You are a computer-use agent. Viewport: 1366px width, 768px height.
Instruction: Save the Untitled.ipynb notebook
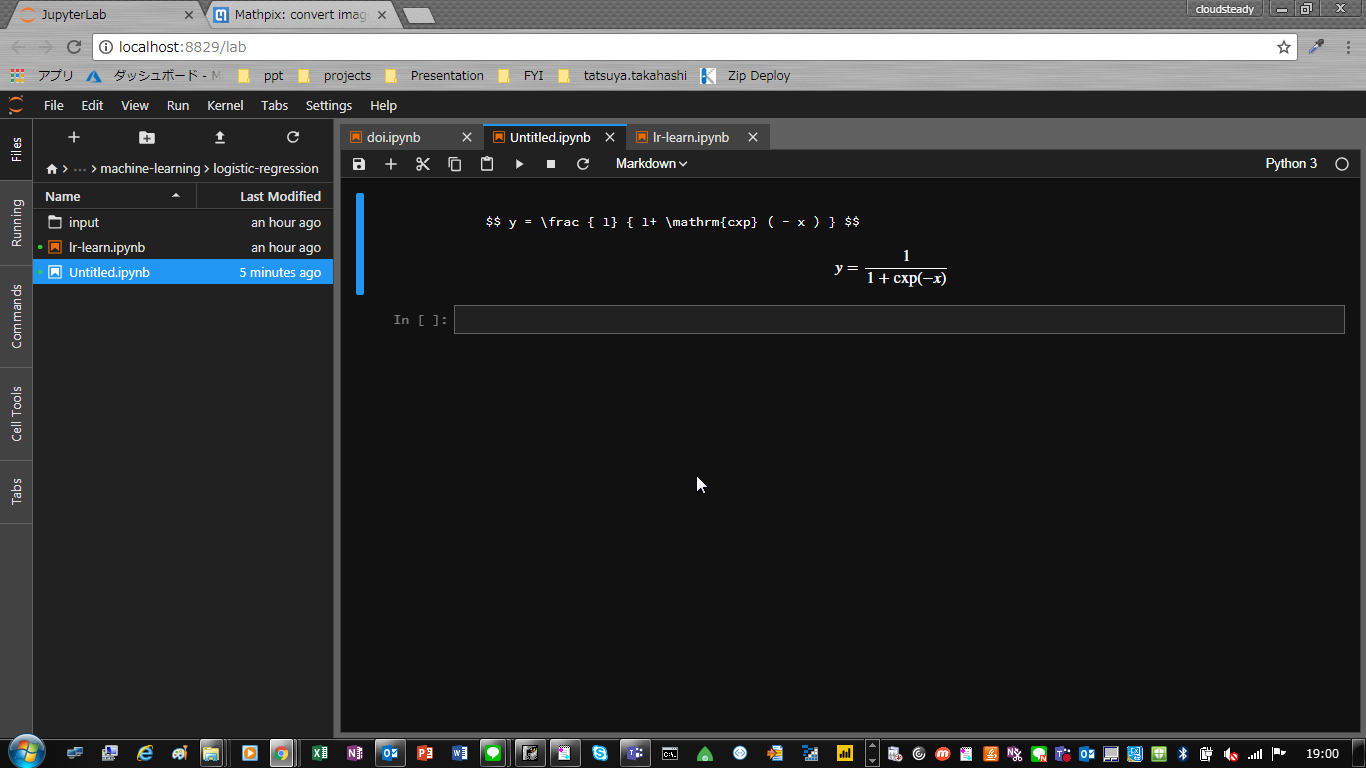(x=359, y=163)
